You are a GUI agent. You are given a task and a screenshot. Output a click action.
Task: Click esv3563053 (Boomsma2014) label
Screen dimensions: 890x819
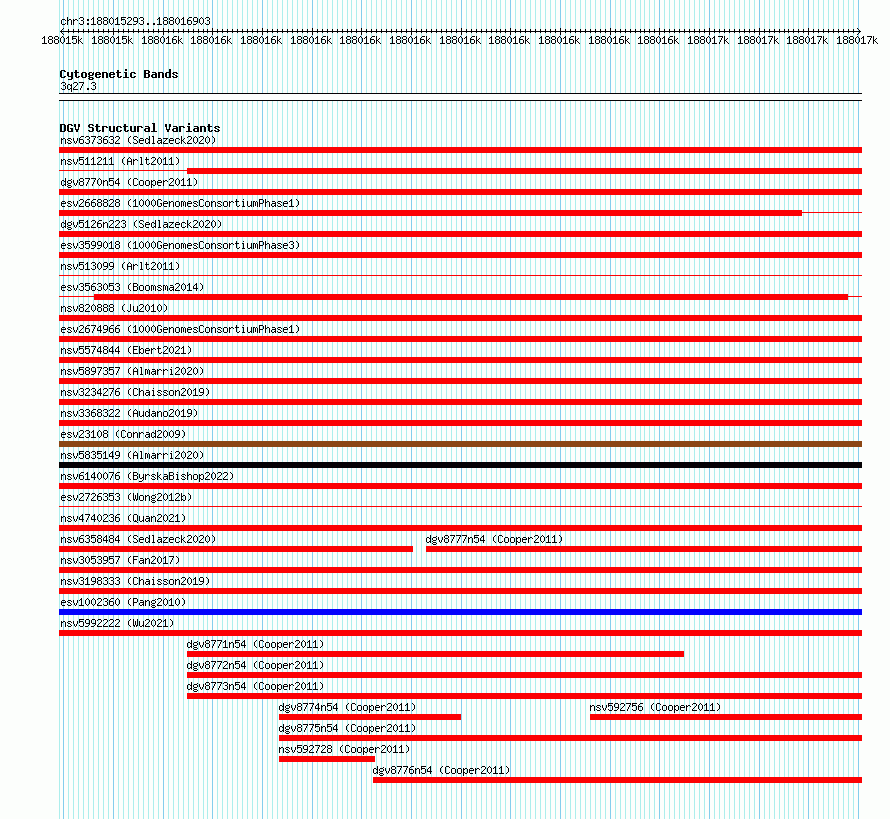click(x=132, y=287)
